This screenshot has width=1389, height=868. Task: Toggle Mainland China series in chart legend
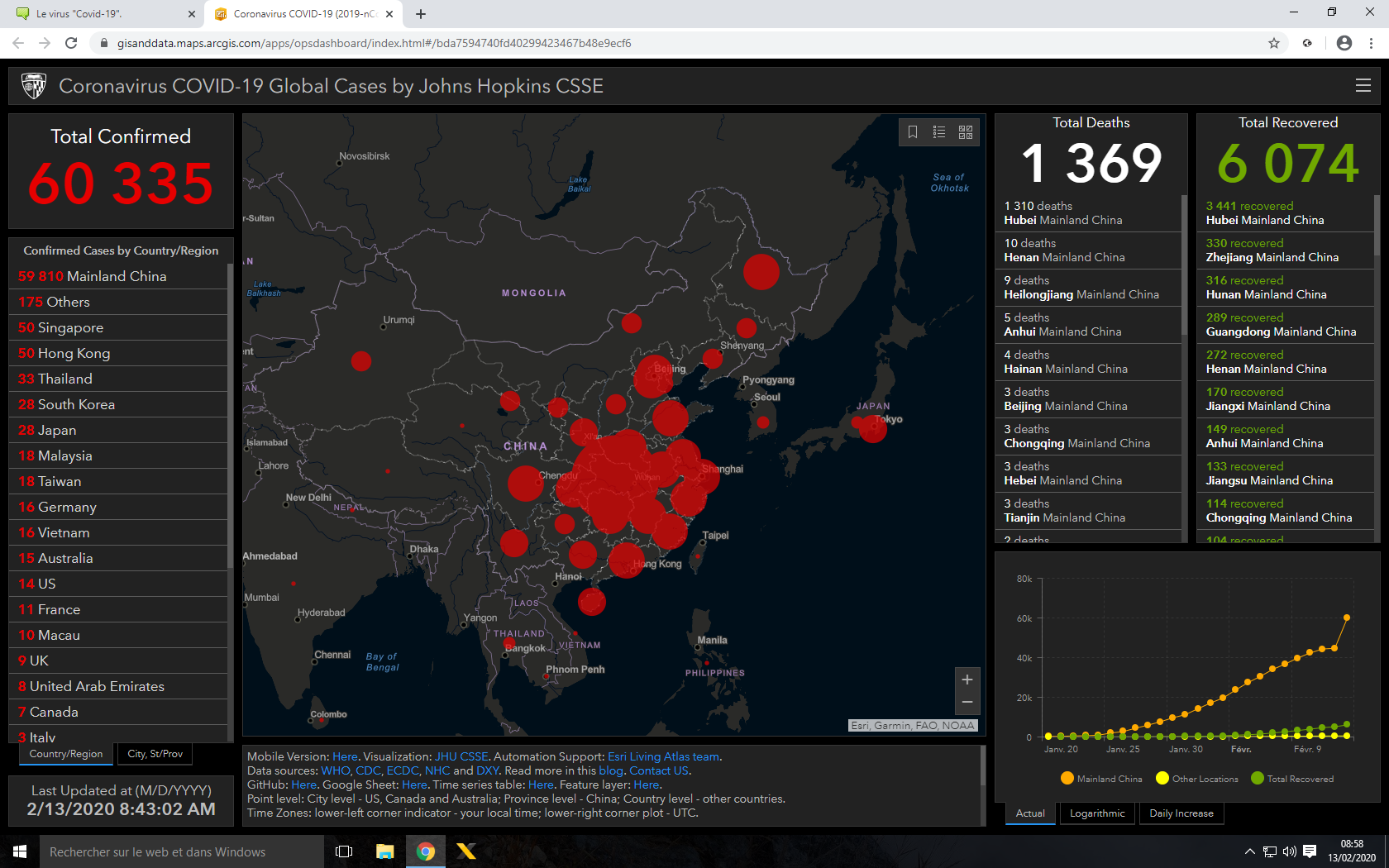[1101, 779]
